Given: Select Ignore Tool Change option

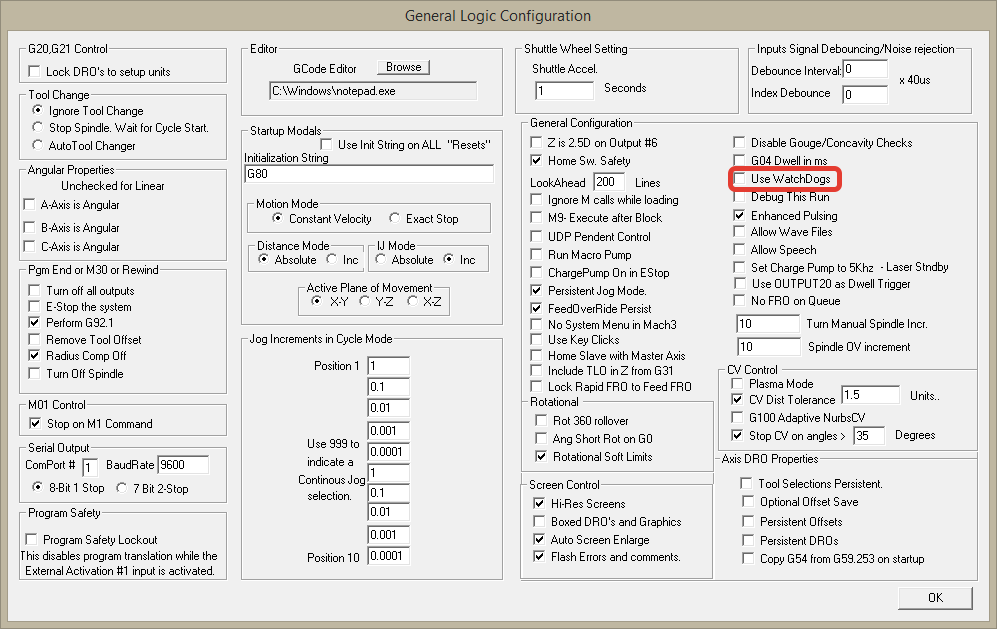Looking at the screenshot, I should coord(38,110).
